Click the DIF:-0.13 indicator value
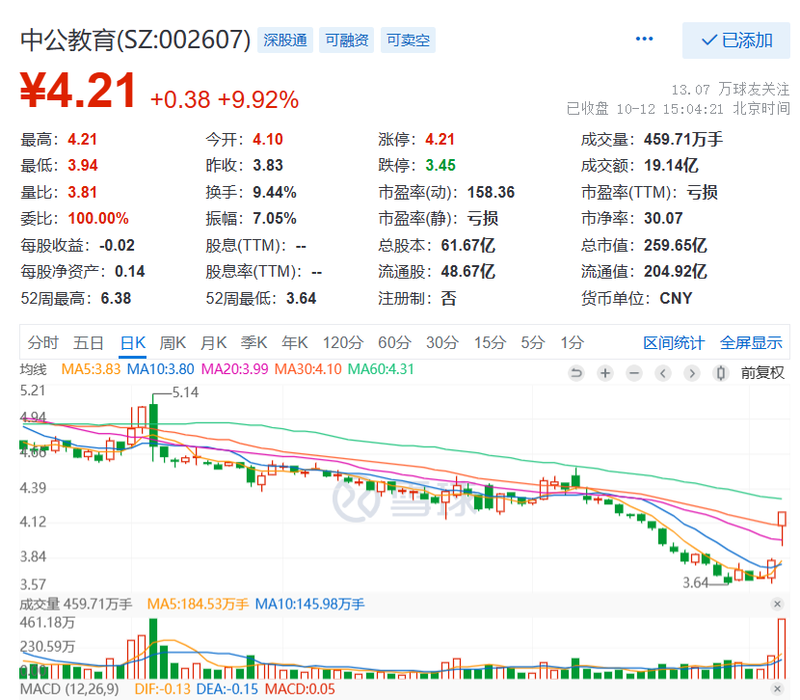800x700 pixels. [162, 689]
